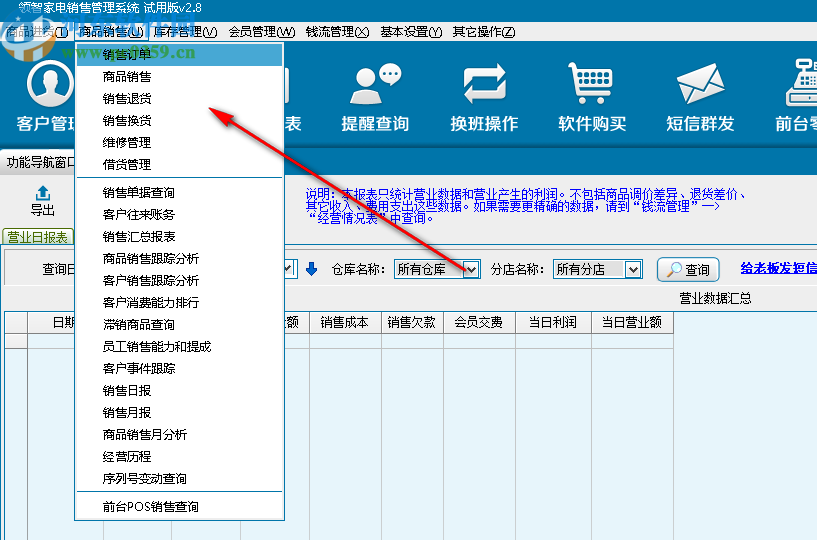Open 商品销售月分析 menu entry
The width and height of the screenshot is (817, 540).
tap(179, 434)
